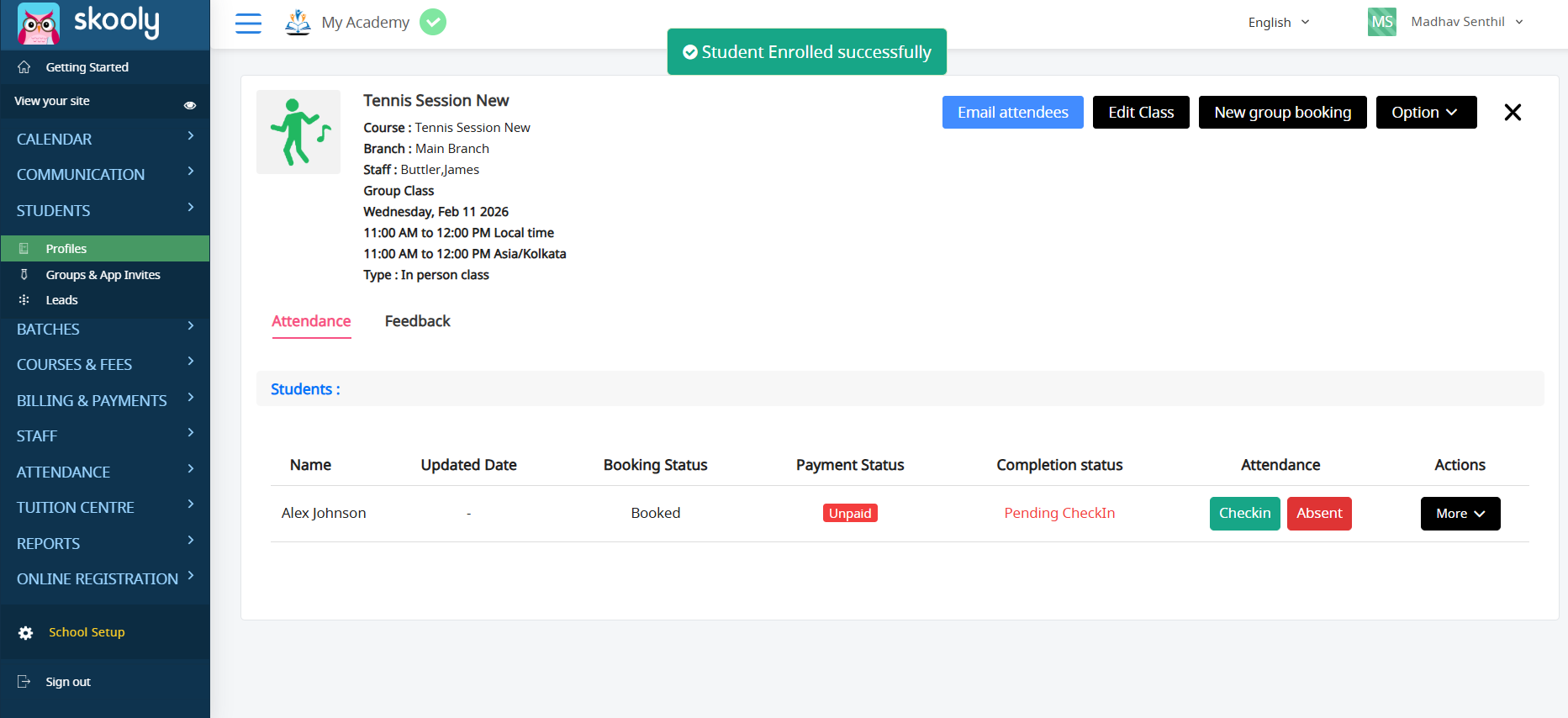
Task: Click the Edit Class button
Action: click(x=1140, y=113)
